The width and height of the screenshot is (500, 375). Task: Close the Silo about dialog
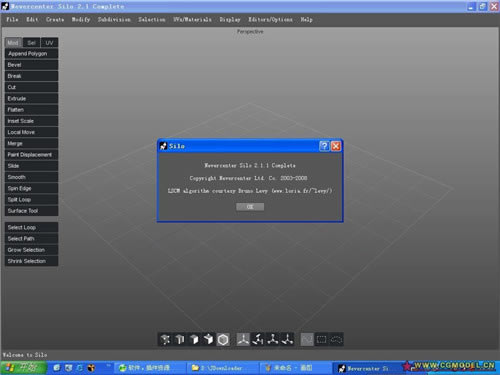click(336, 146)
